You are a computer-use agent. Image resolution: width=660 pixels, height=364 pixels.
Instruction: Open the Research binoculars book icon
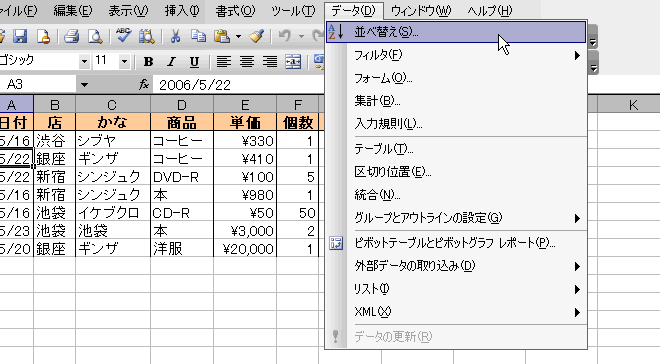coord(147,36)
